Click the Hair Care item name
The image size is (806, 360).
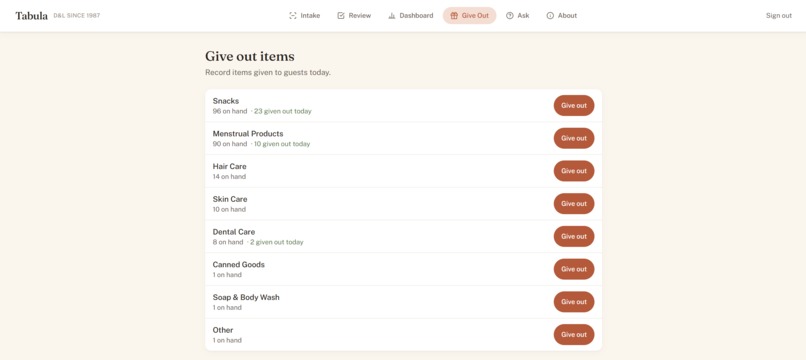point(229,166)
